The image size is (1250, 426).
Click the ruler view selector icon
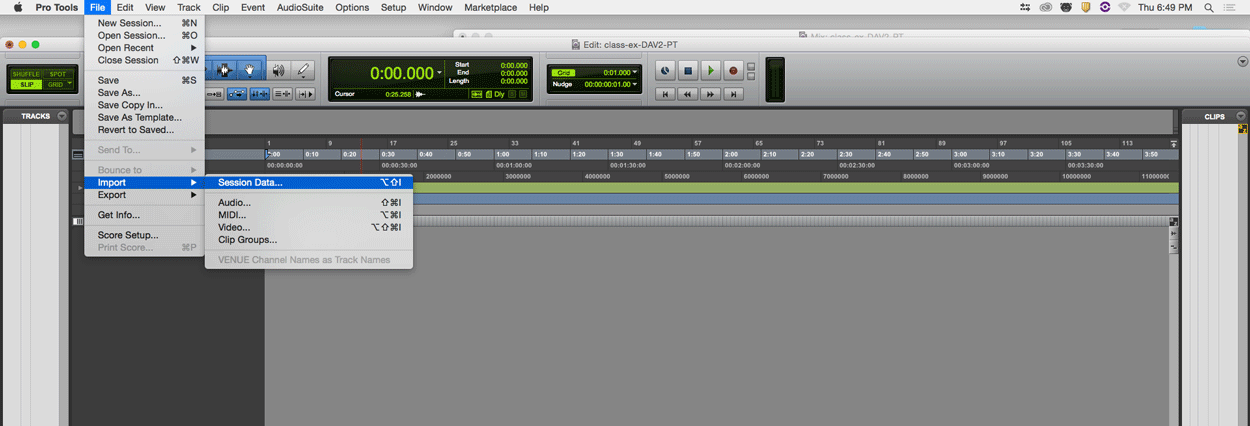coord(78,155)
